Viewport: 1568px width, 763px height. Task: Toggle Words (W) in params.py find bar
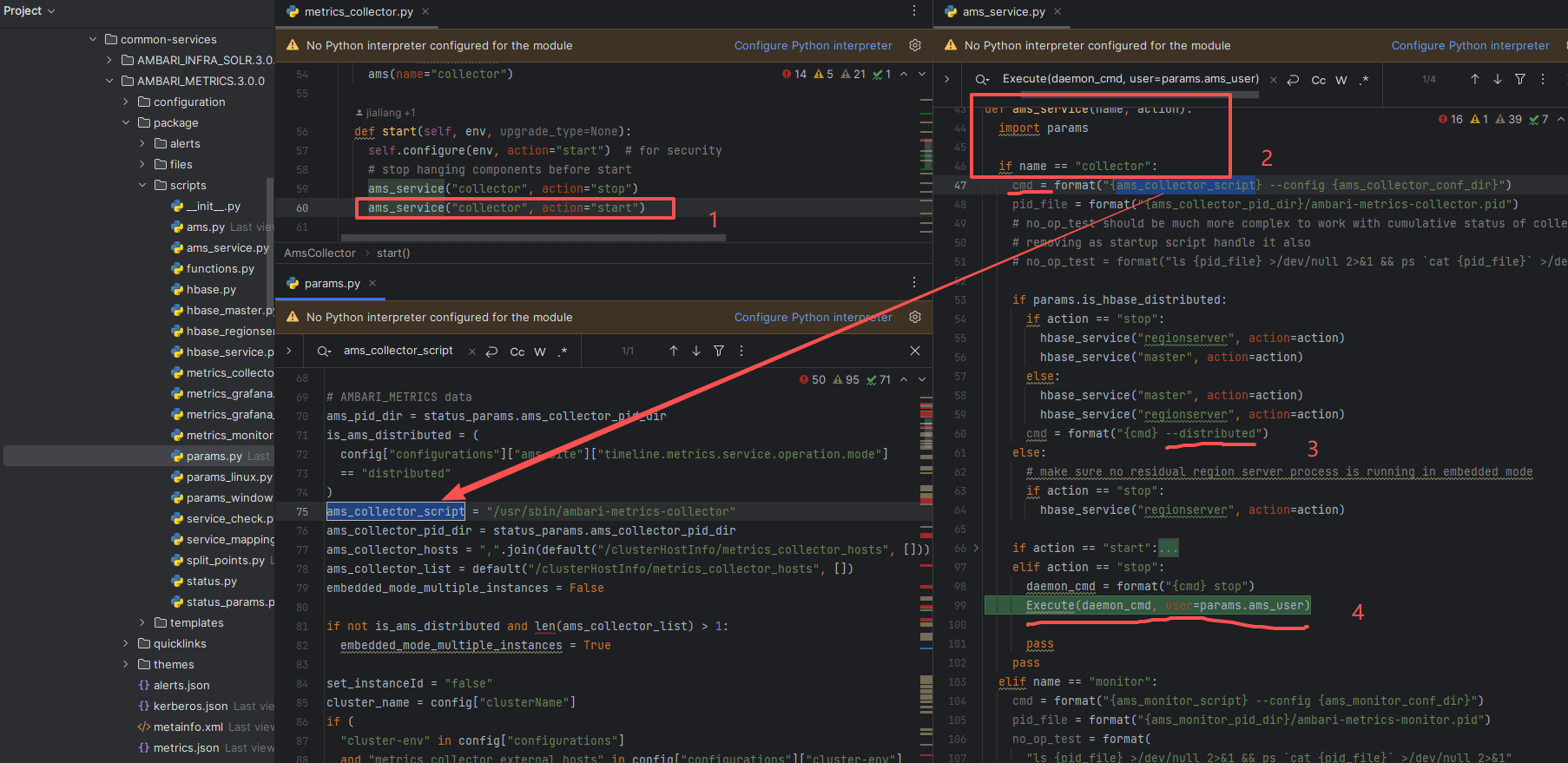540,352
